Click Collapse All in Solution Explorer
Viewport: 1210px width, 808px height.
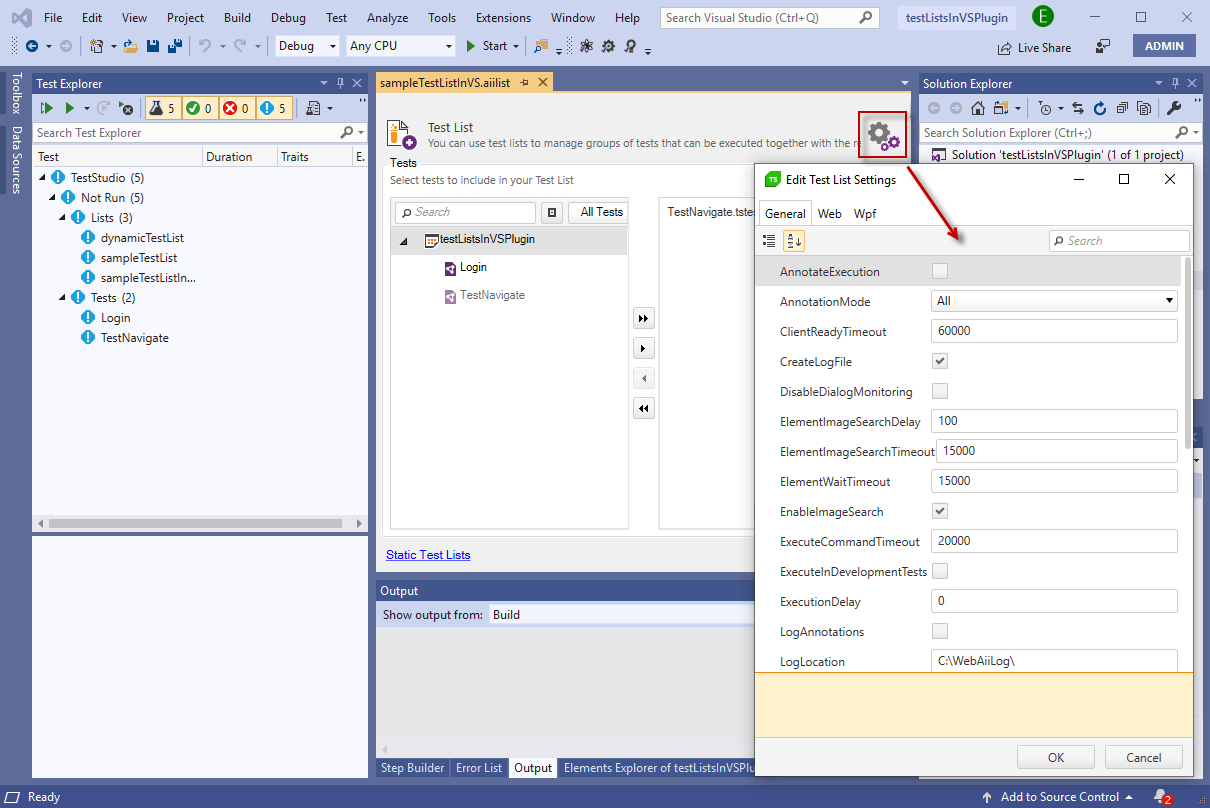(x=1122, y=108)
